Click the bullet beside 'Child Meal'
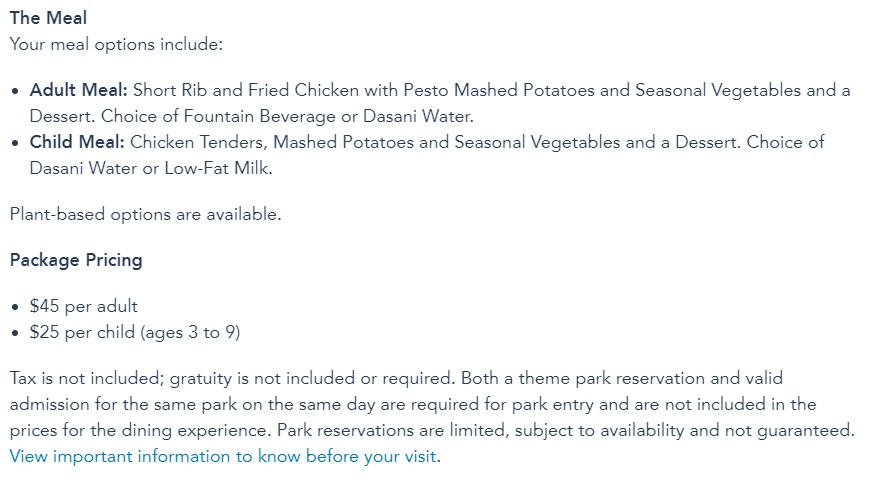This screenshot has width=876, height=479. pyautogui.click(x=15, y=143)
